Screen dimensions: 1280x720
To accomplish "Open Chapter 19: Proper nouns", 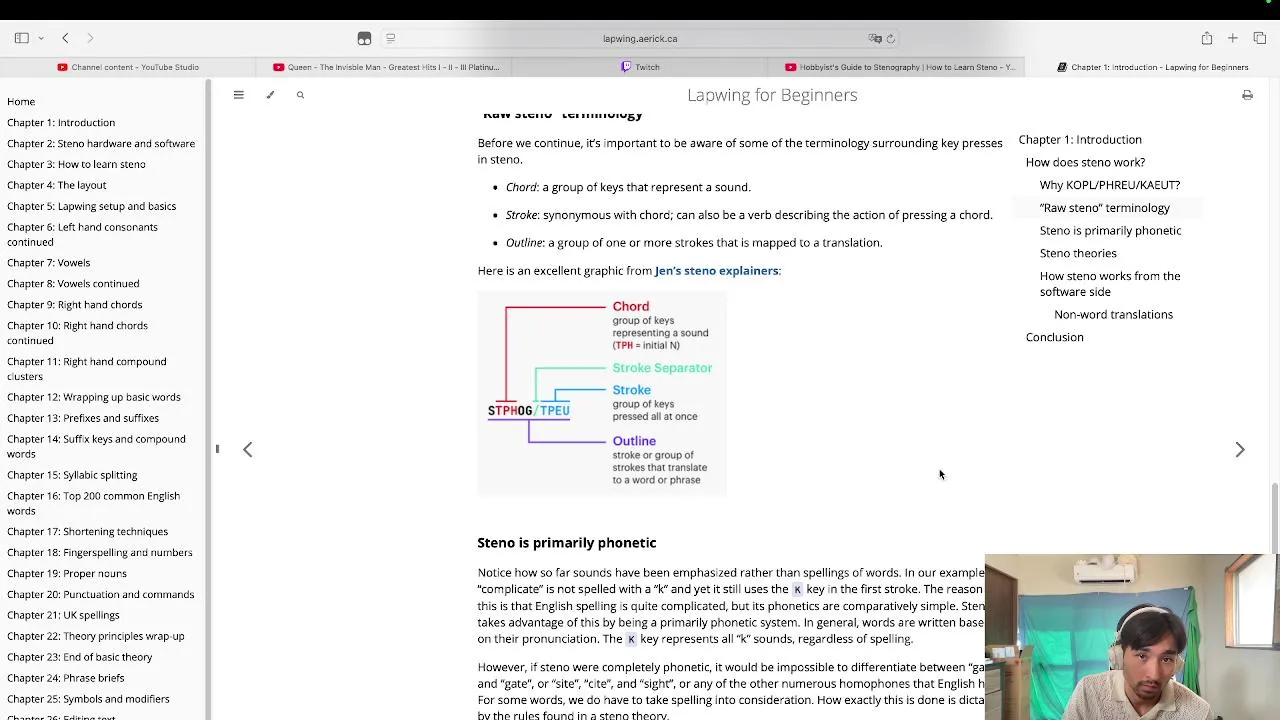I will coord(67,573).
